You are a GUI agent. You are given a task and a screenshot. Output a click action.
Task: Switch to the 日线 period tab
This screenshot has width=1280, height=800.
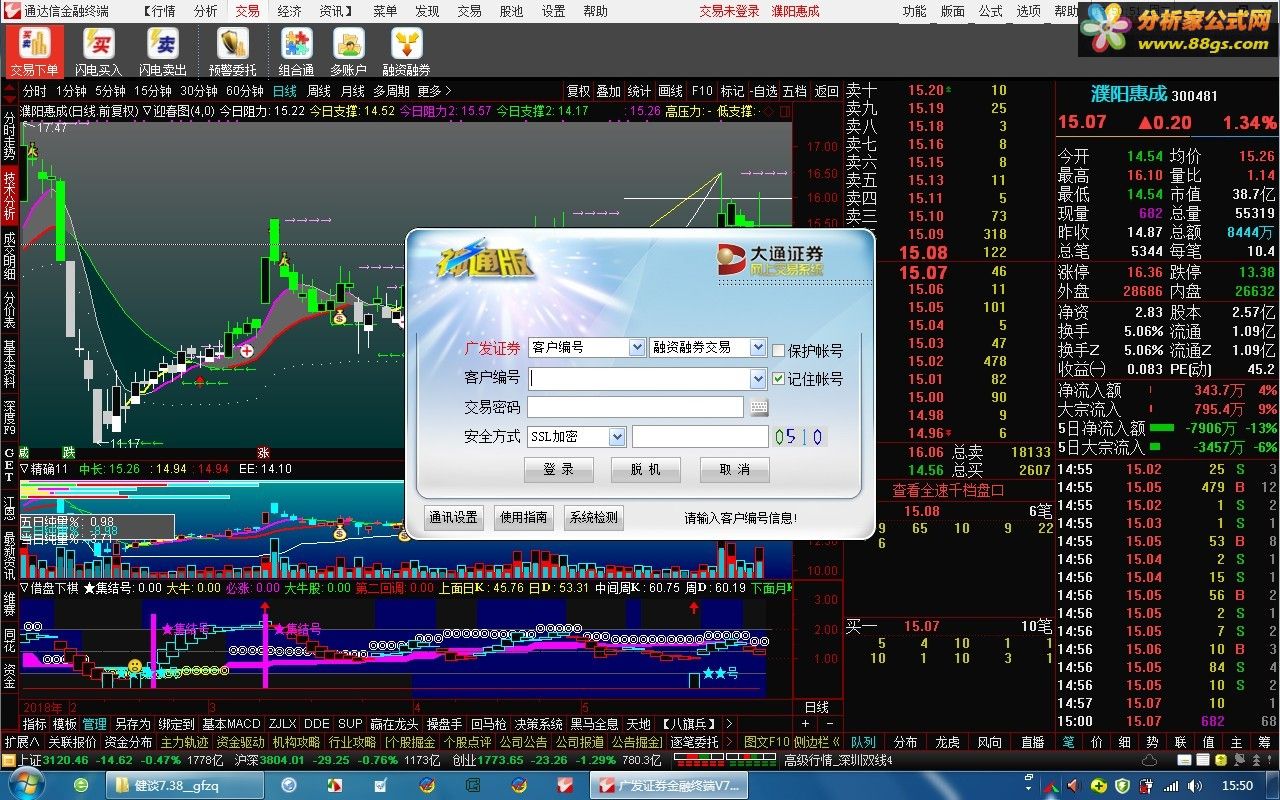pos(285,91)
